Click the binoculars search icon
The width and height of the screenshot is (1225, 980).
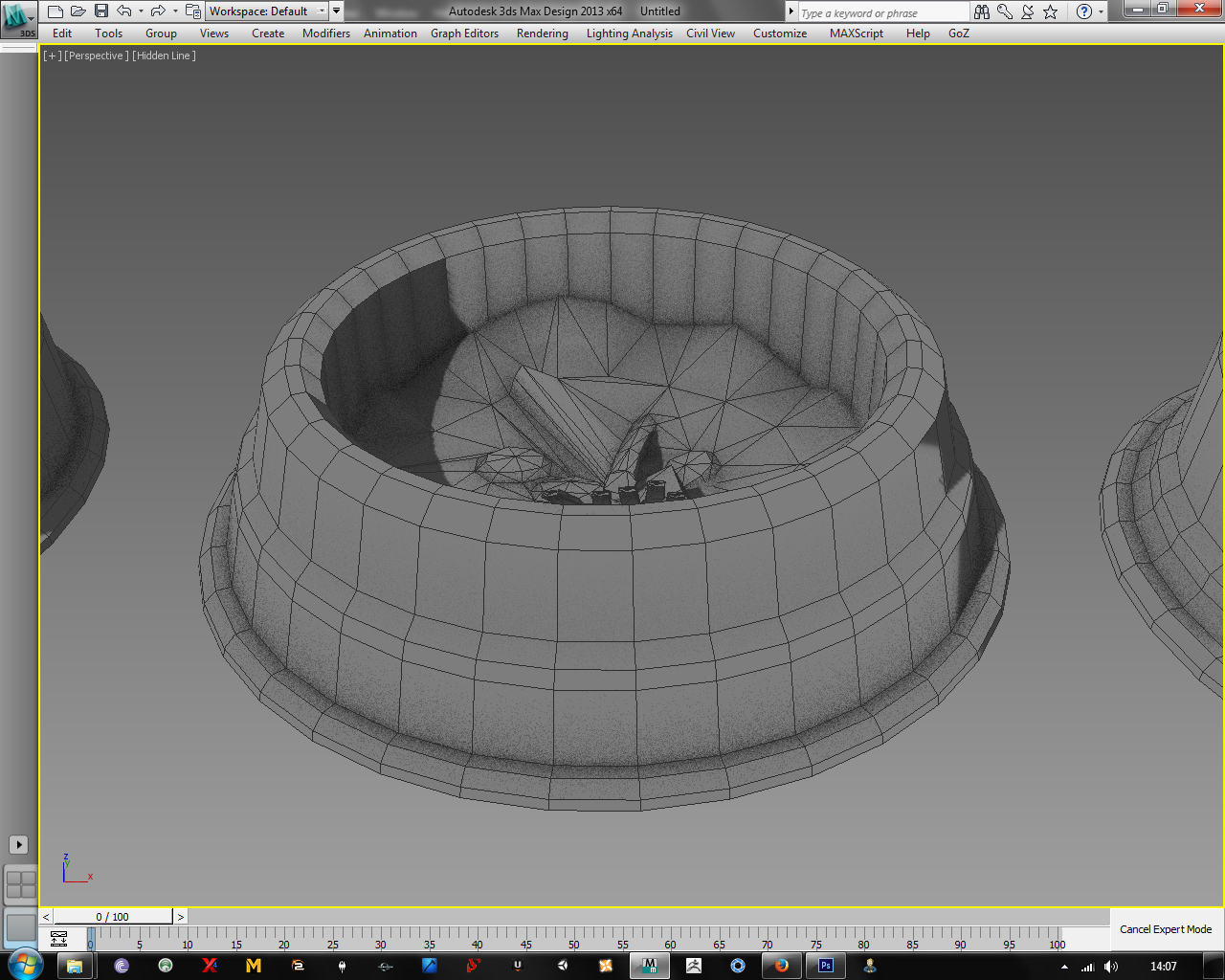(982, 11)
